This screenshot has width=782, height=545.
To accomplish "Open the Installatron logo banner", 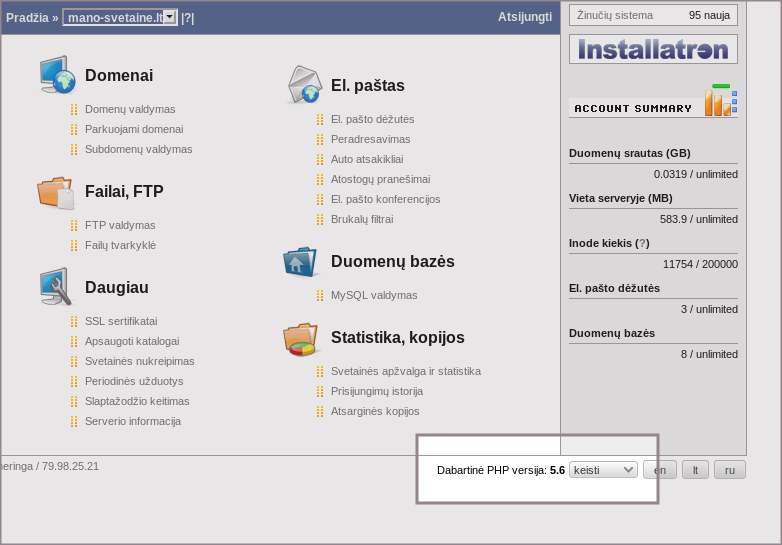I will click(653, 49).
